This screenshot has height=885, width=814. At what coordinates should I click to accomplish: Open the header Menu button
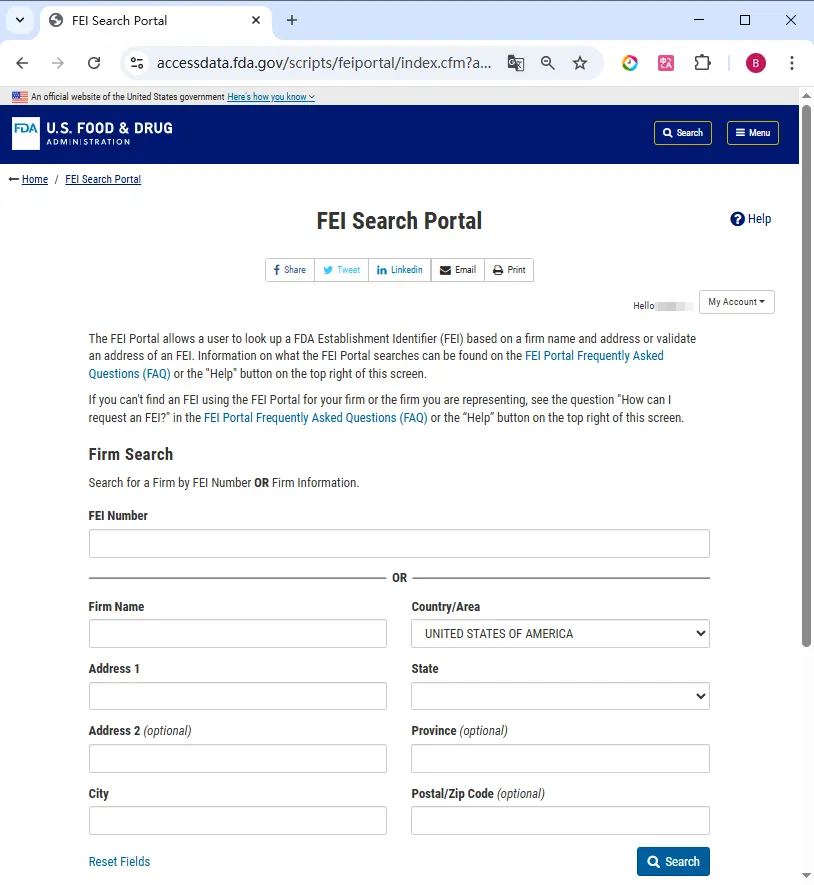coord(752,133)
